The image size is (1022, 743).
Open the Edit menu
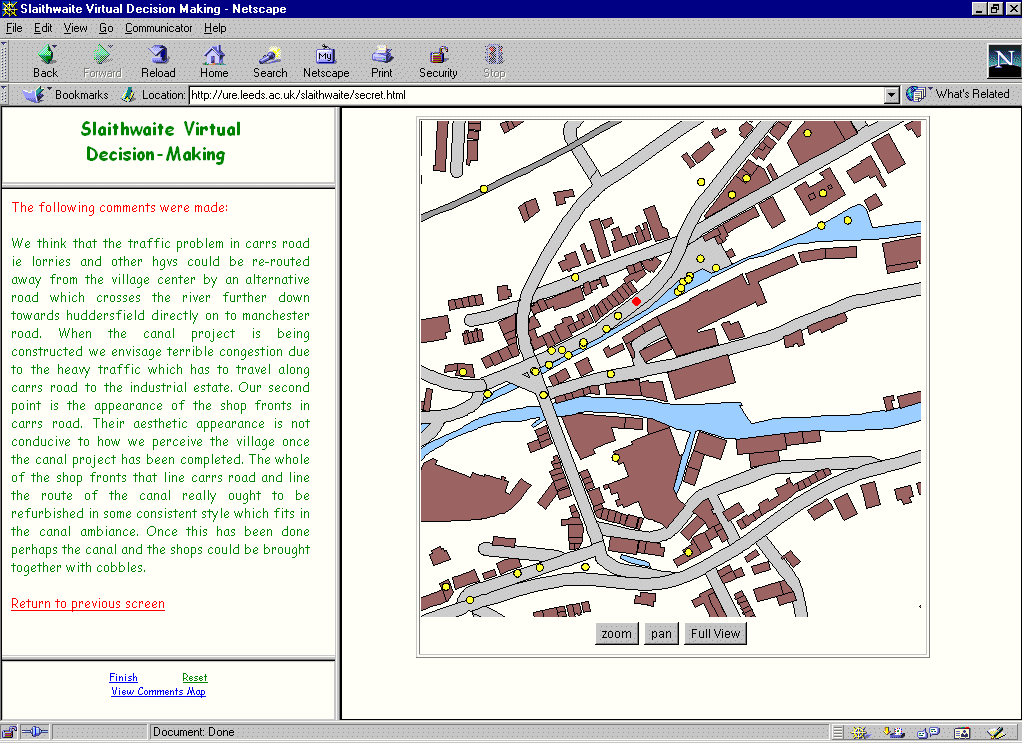tap(43, 28)
